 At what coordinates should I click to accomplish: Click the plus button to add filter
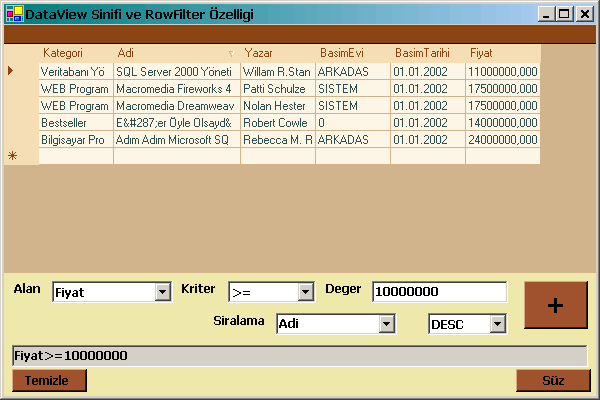[x=553, y=306]
